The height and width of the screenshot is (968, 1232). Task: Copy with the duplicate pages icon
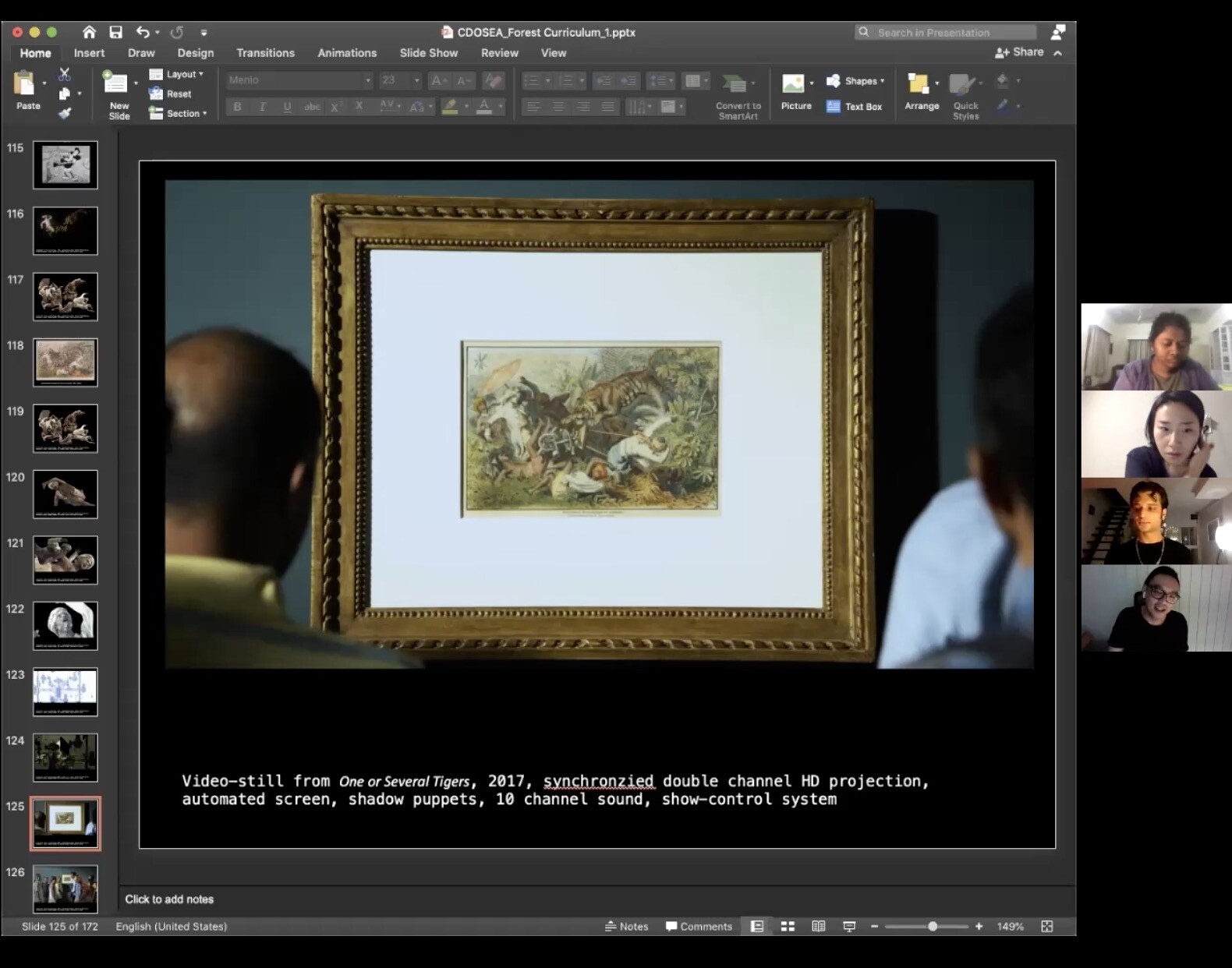click(x=64, y=94)
